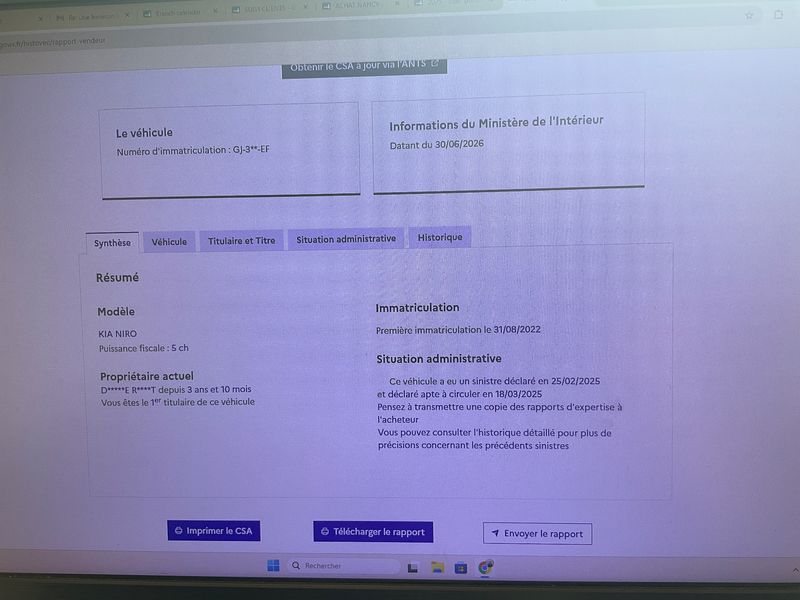
Task: Click 'déclaré apte à circuler en 18/03/2025' line
Action: [460, 394]
